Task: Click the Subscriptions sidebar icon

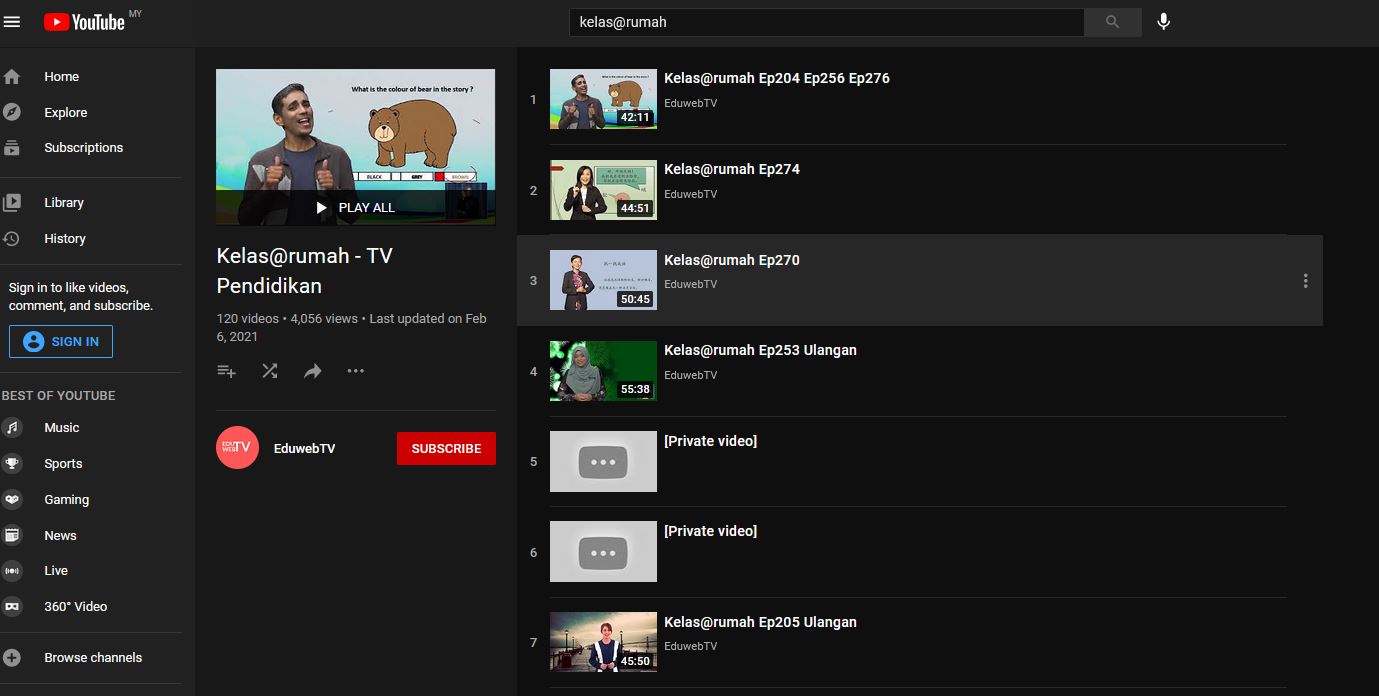Action: pyautogui.click(x=12, y=148)
